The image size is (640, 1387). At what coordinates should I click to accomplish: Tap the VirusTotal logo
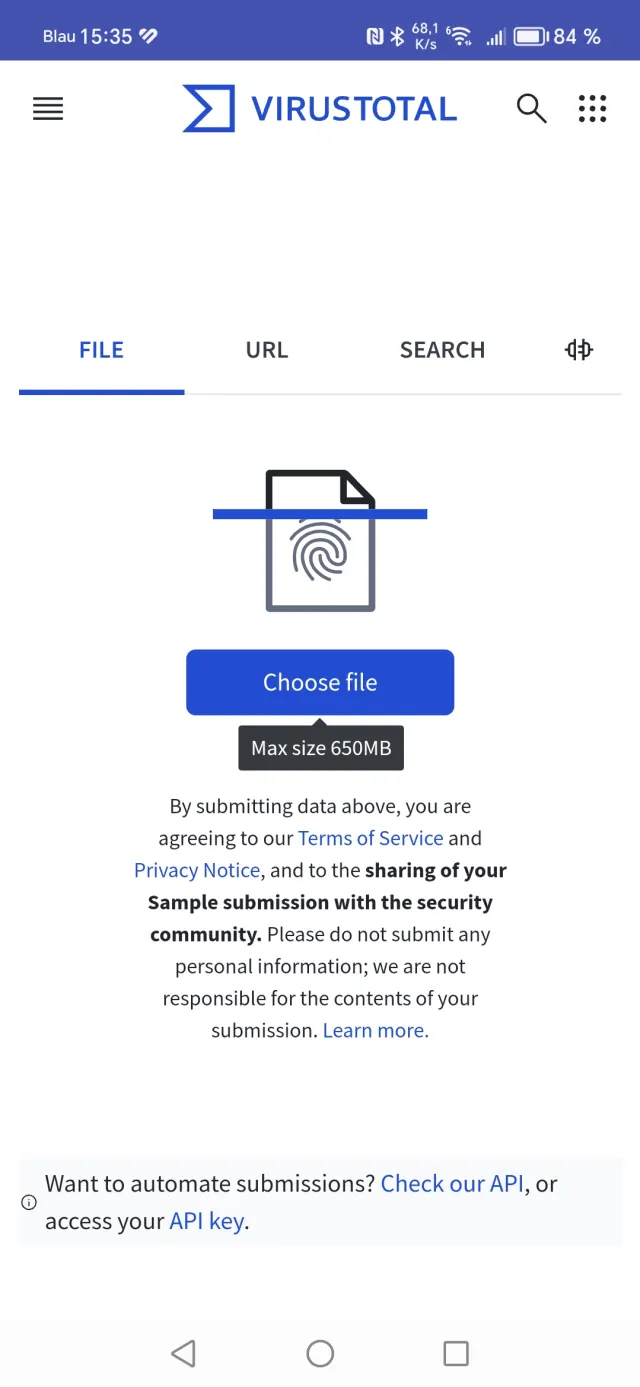click(319, 108)
